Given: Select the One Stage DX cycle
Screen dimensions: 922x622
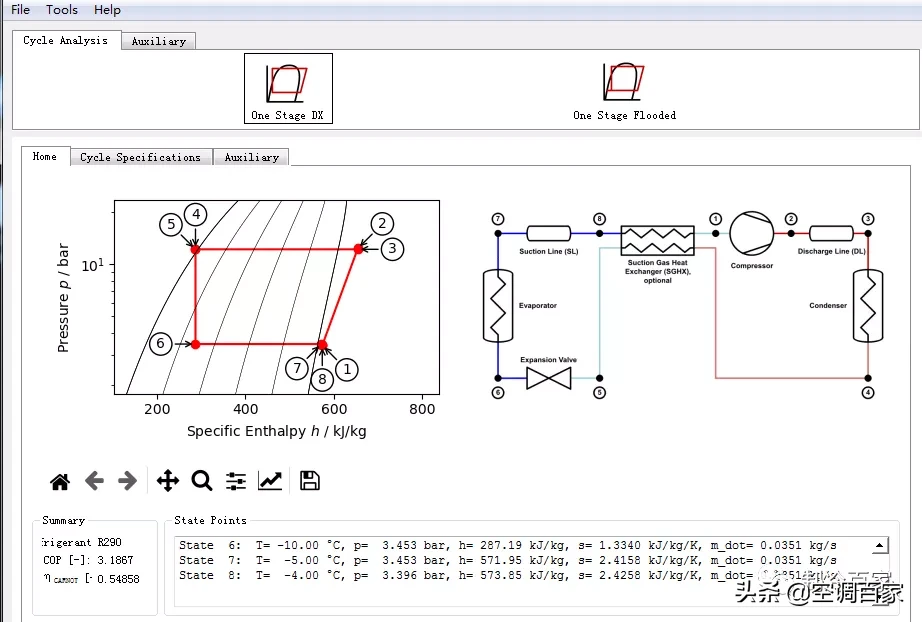Looking at the screenshot, I should click(288, 88).
